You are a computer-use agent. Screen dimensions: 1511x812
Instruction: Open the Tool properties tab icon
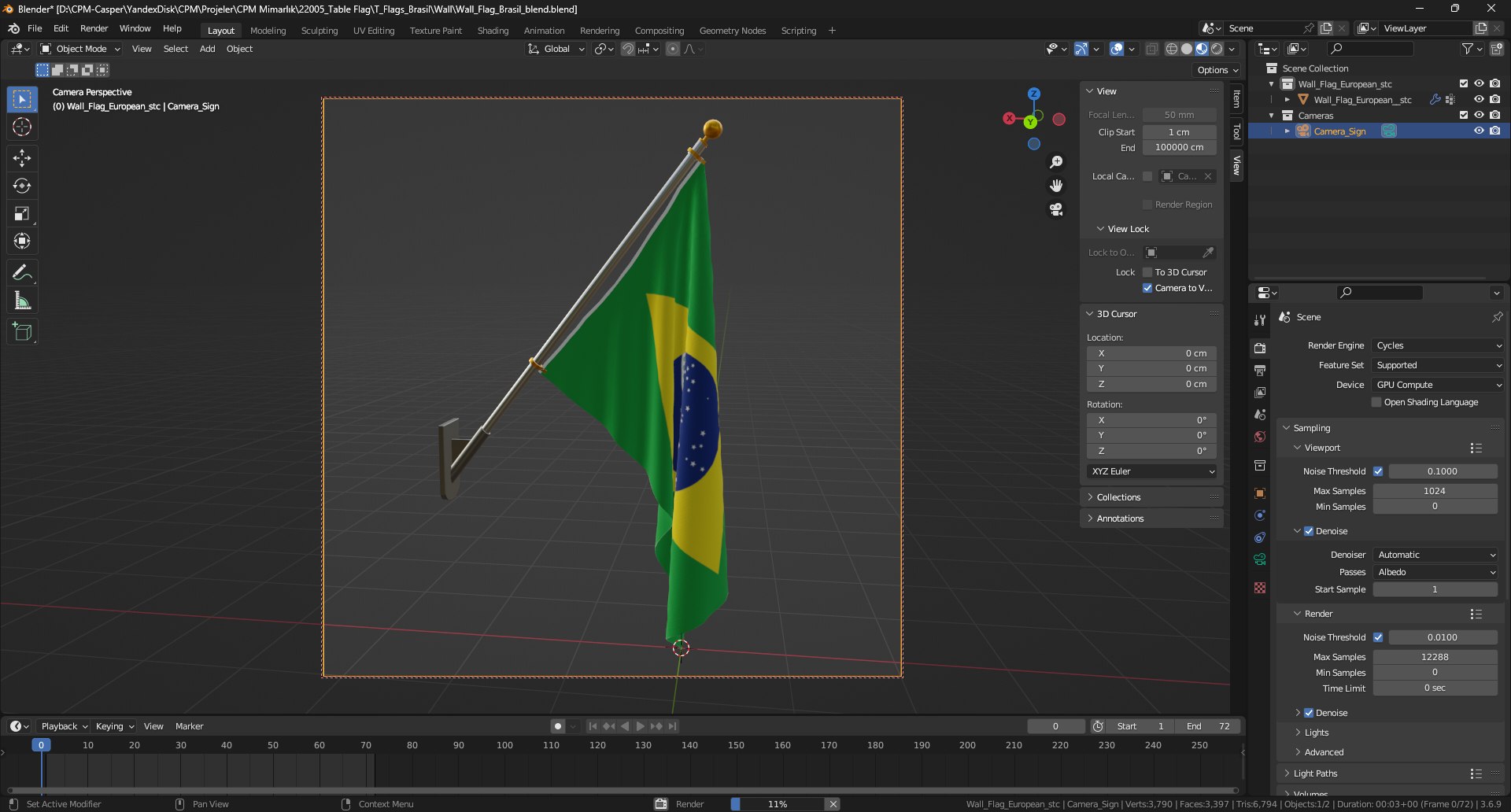(1260, 320)
